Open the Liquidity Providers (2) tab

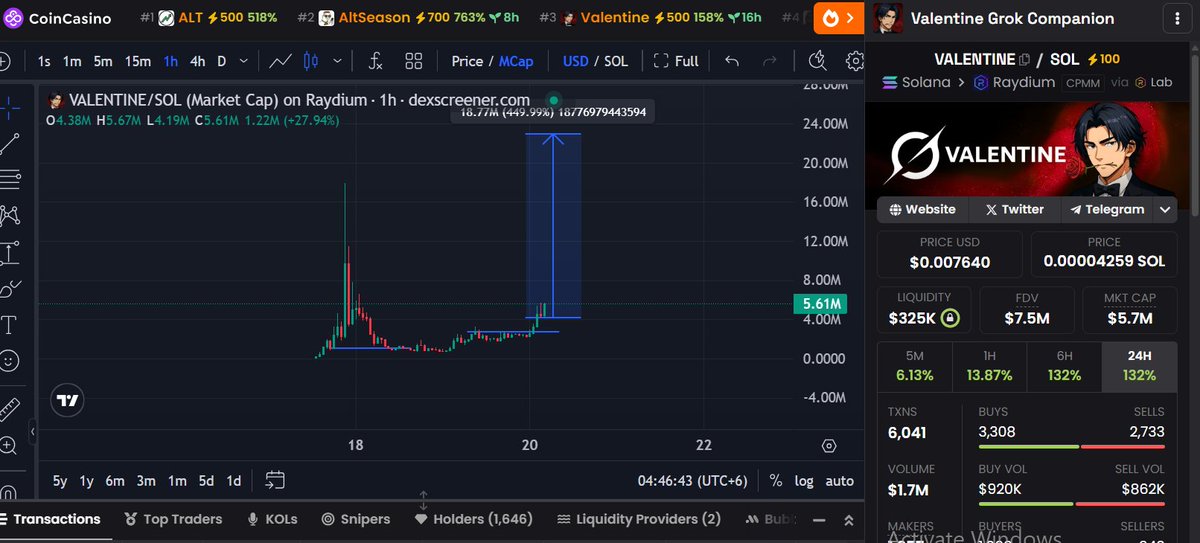coord(638,519)
